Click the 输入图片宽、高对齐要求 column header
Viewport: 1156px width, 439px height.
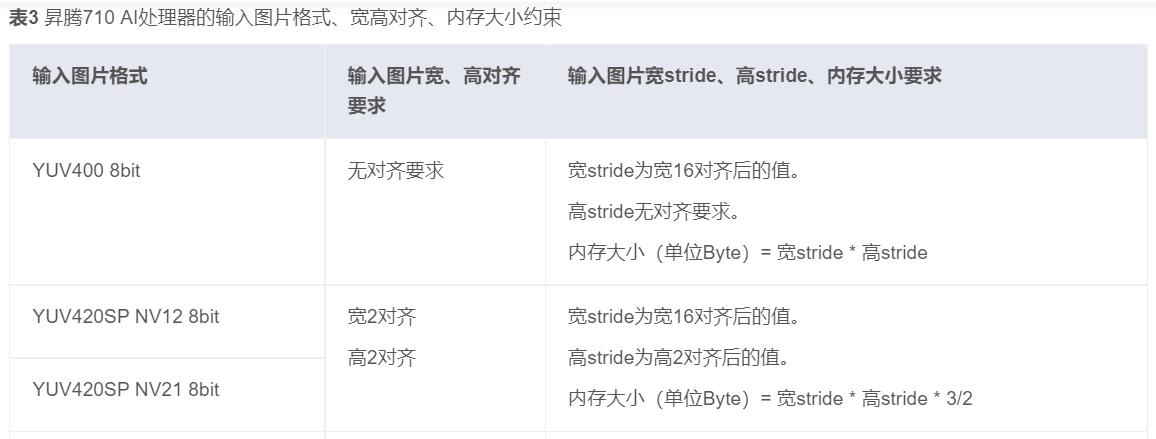[433, 90]
